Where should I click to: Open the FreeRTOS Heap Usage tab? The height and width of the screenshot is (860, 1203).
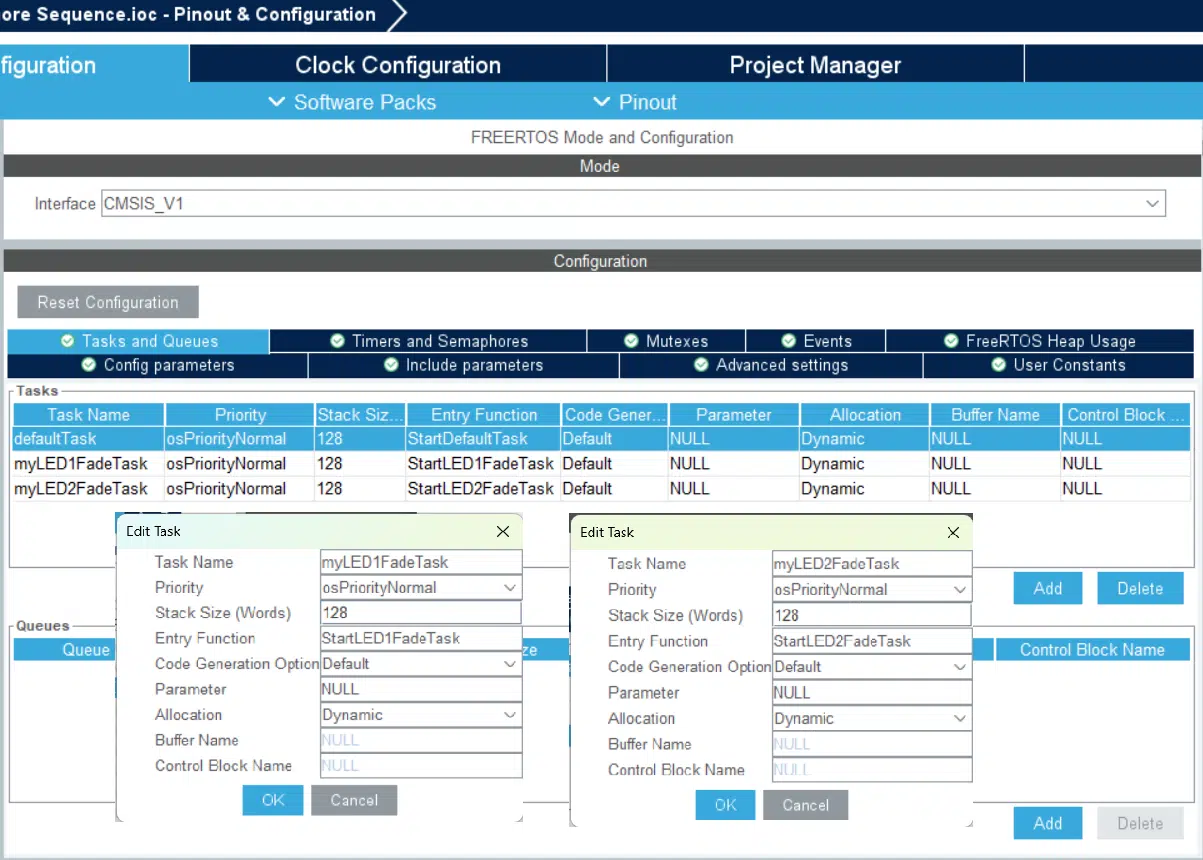[x=1040, y=341]
